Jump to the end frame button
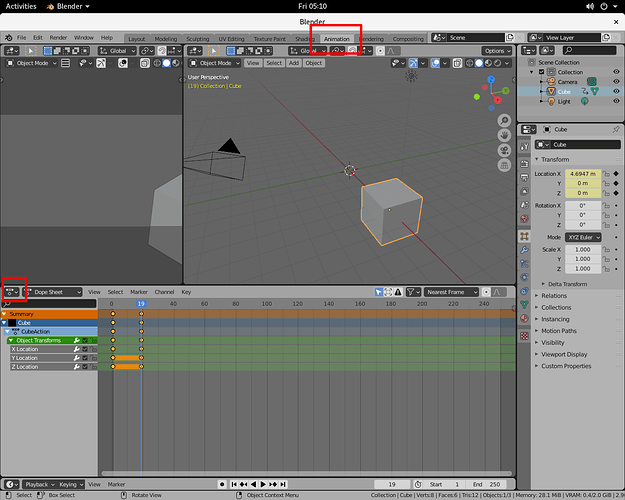The image size is (625, 500). 283,484
